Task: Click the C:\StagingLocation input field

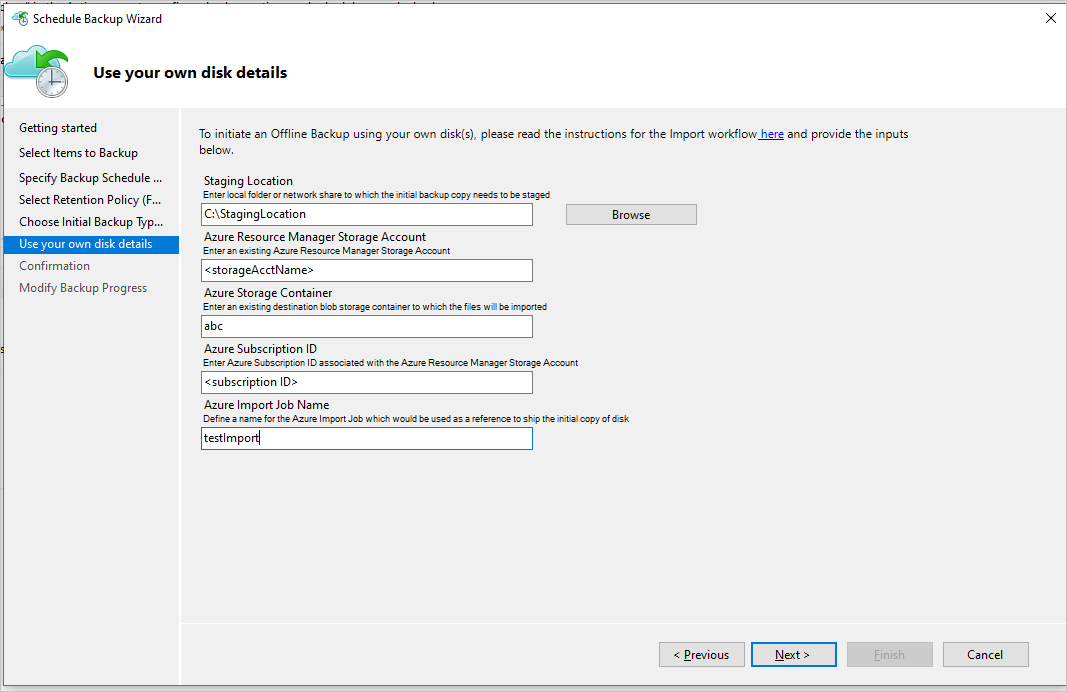Action: 366,214
